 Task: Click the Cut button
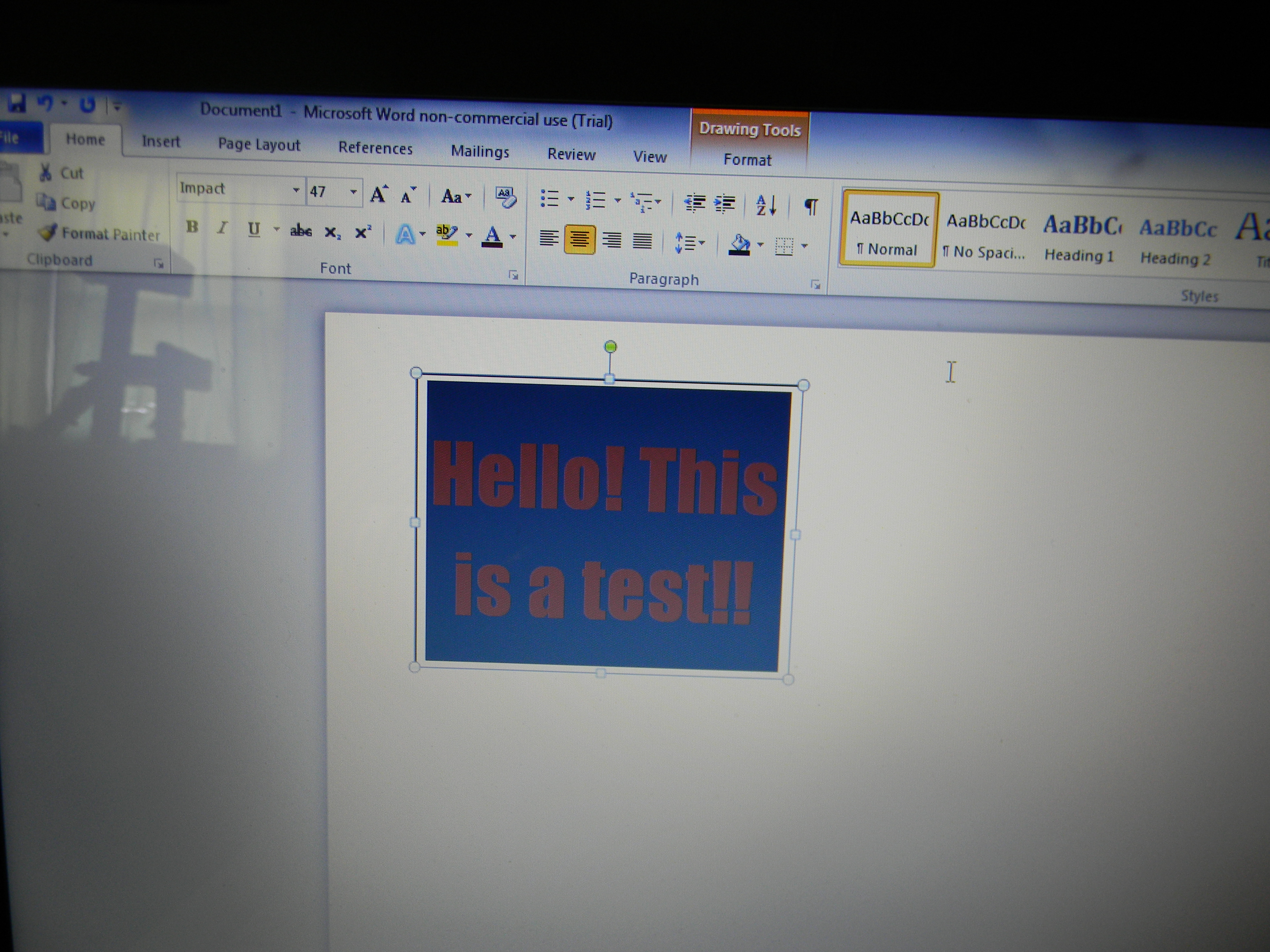[x=62, y=173]
